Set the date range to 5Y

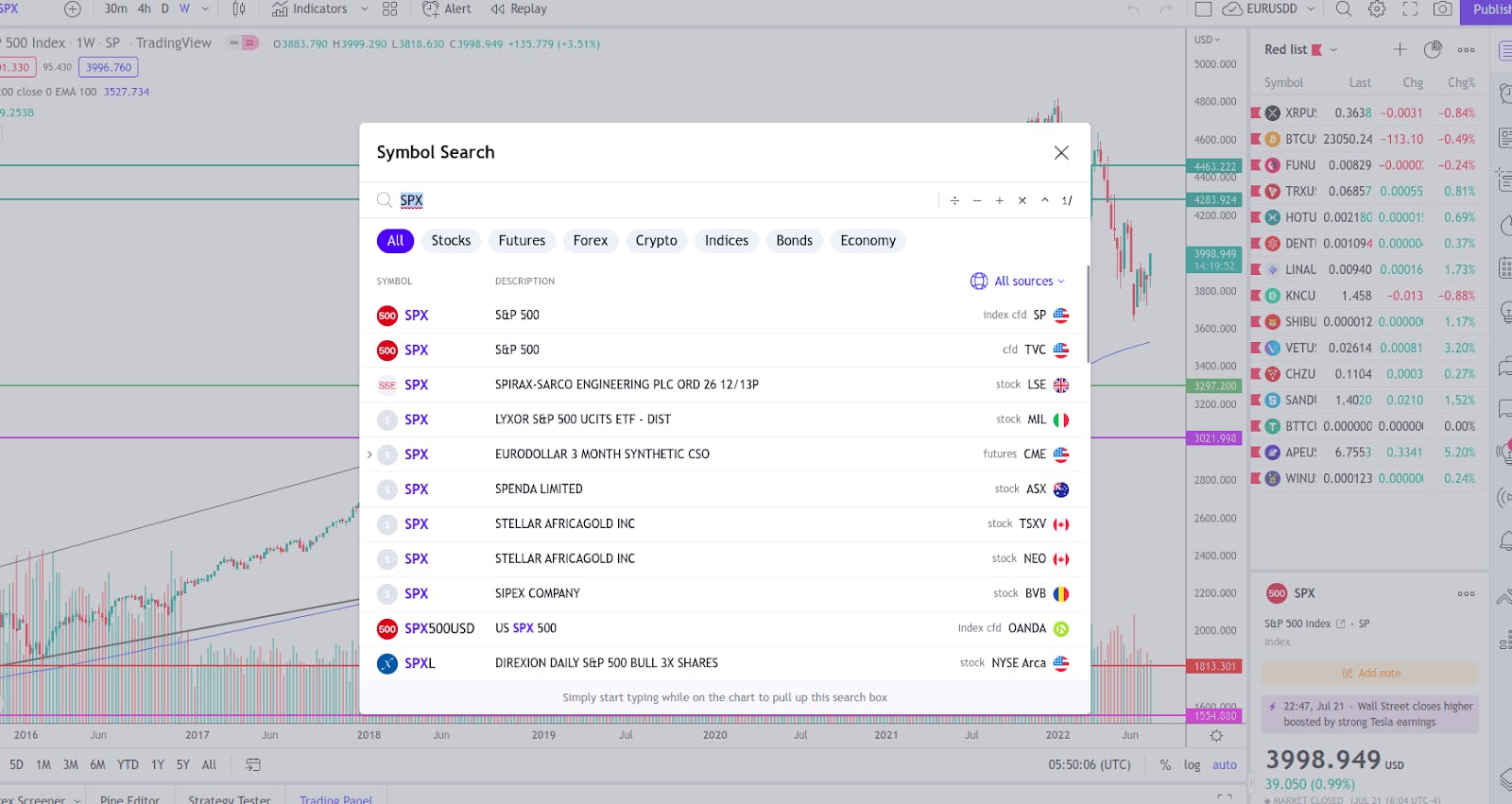182,764
